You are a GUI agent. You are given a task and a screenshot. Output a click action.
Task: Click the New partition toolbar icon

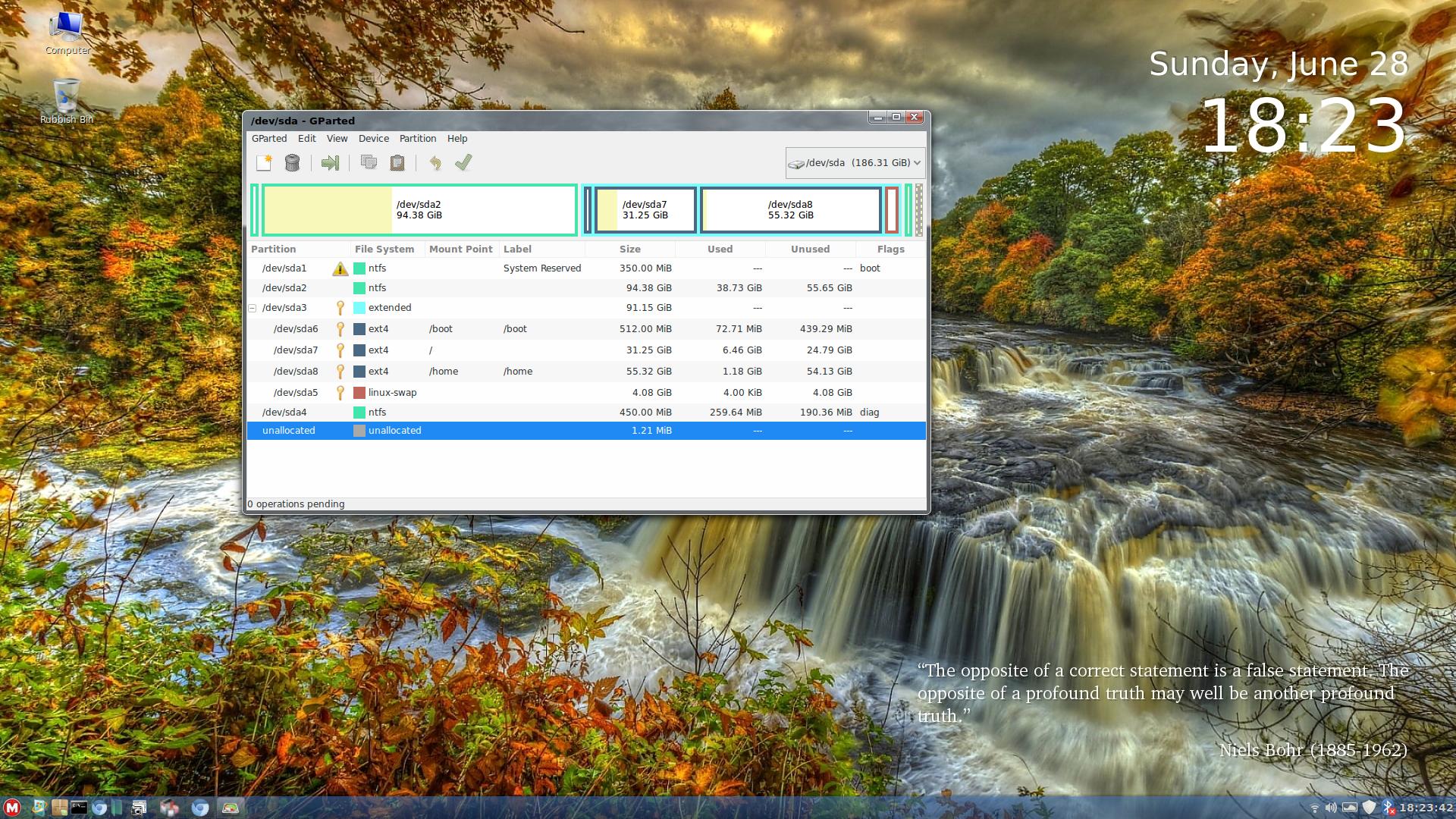pyautogui.click(x=264, y=163)
